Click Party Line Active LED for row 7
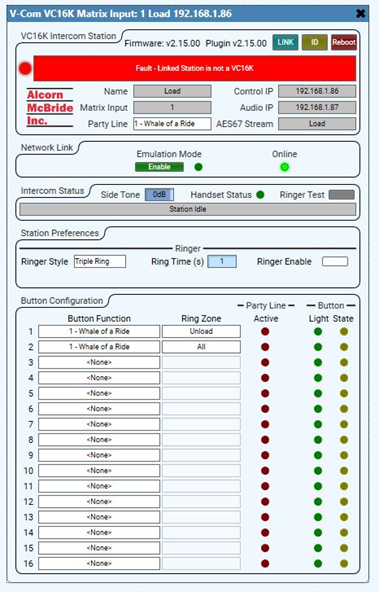 click(x=265, y=424)
